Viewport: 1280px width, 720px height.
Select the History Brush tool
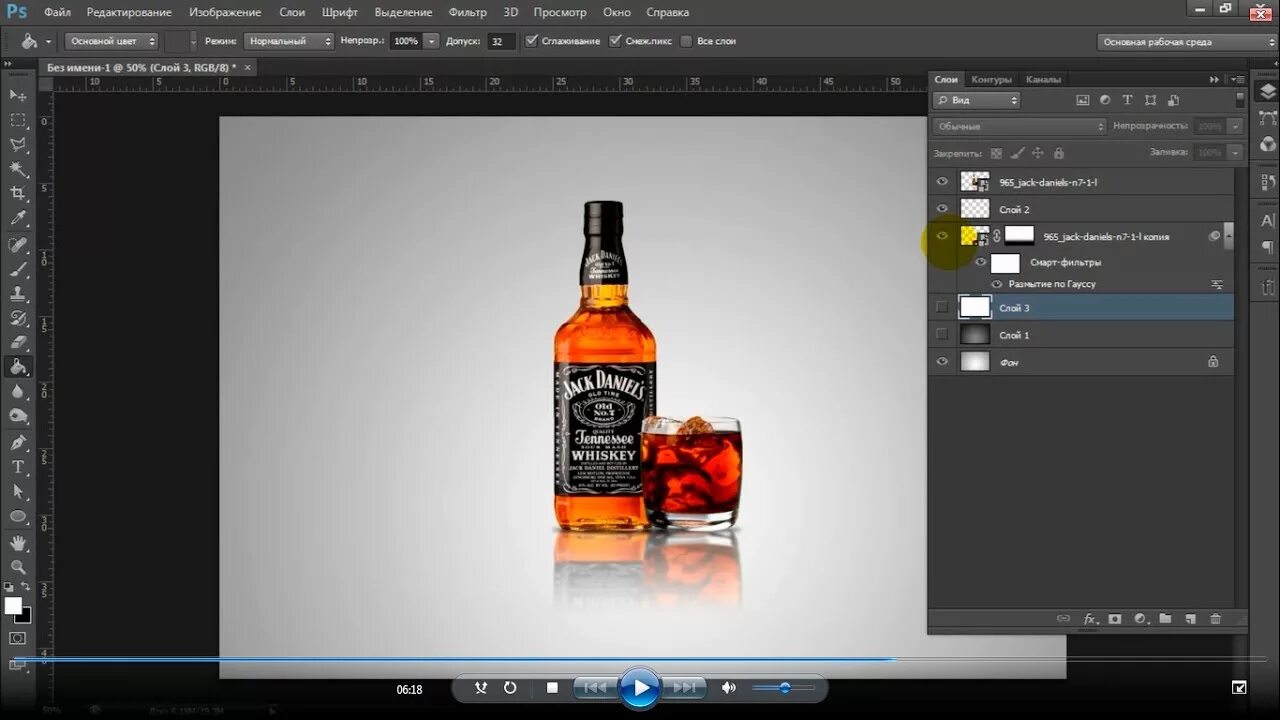pos(18,319)
